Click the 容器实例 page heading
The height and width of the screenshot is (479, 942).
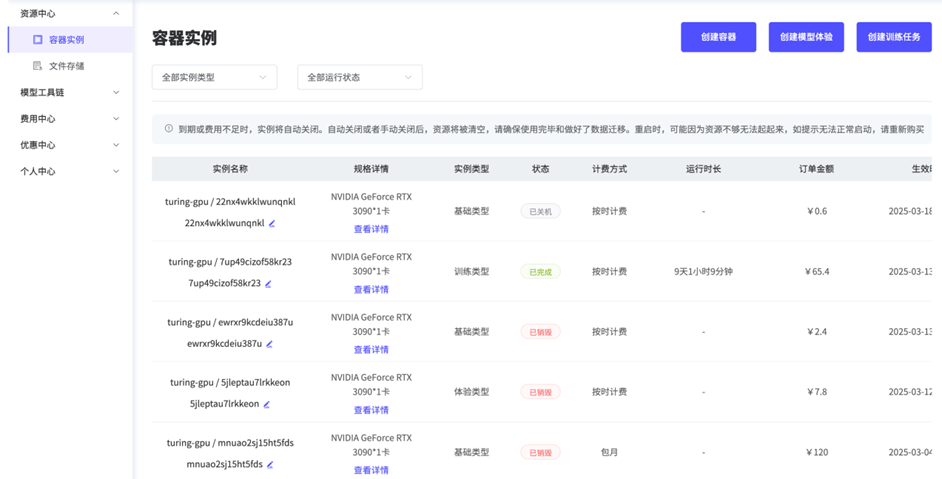coord(184,38)
